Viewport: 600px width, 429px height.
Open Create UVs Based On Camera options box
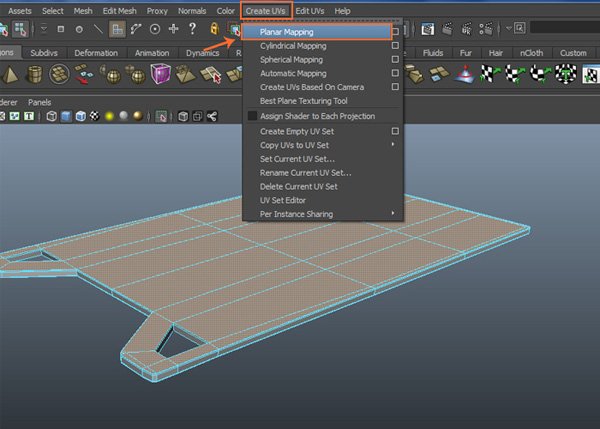(395, 87)
